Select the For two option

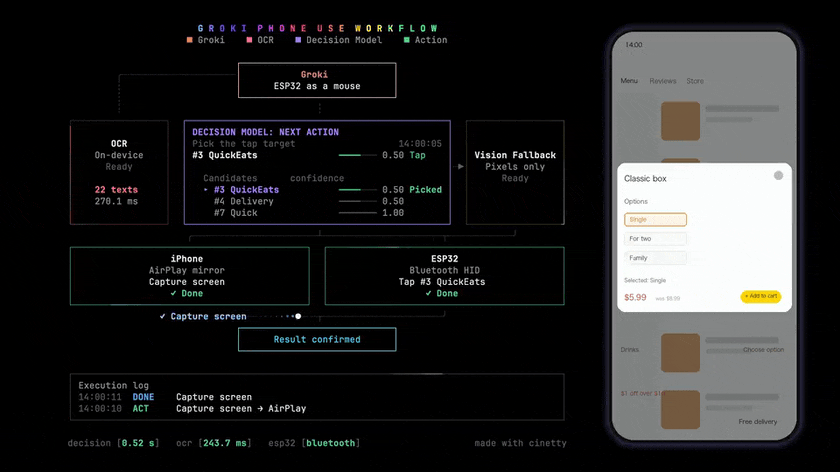pyautogui.click(x=655, y=238)
